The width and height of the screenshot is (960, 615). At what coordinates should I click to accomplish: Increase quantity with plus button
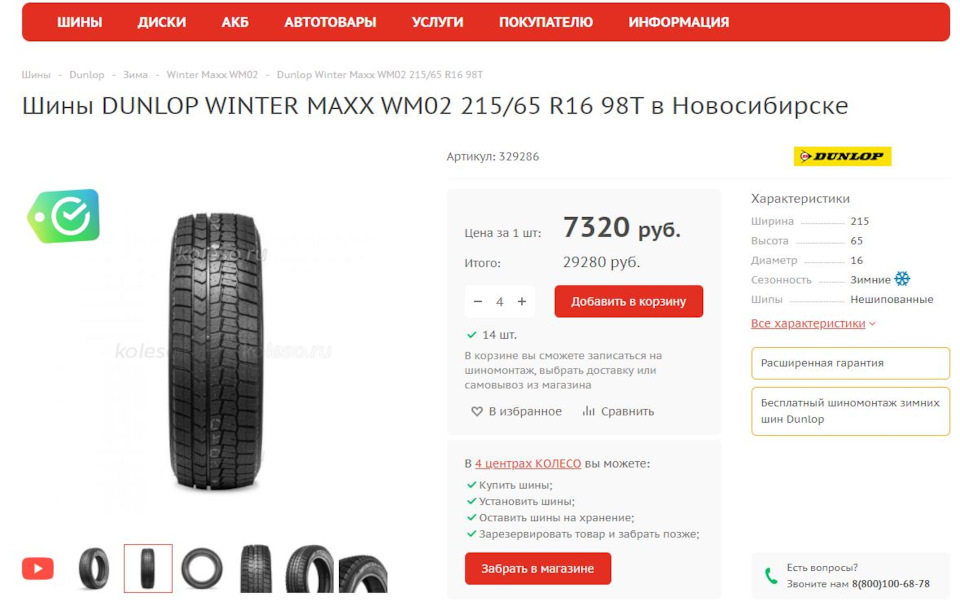click(522, 301)
